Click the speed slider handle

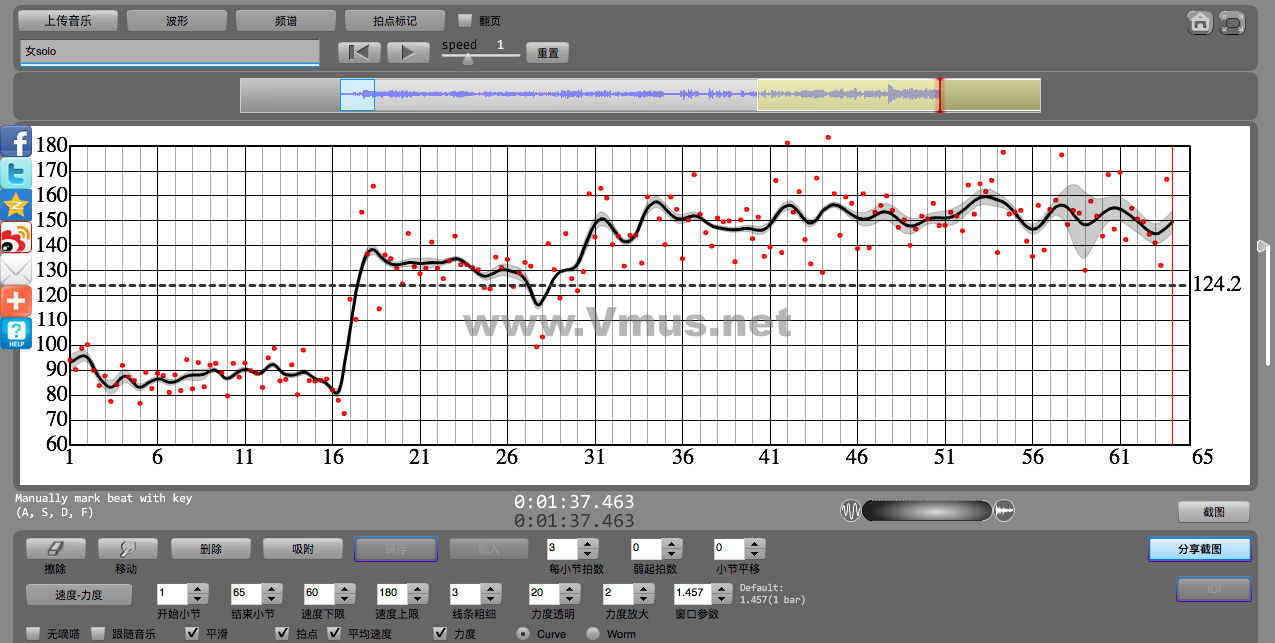pos(467,58)
